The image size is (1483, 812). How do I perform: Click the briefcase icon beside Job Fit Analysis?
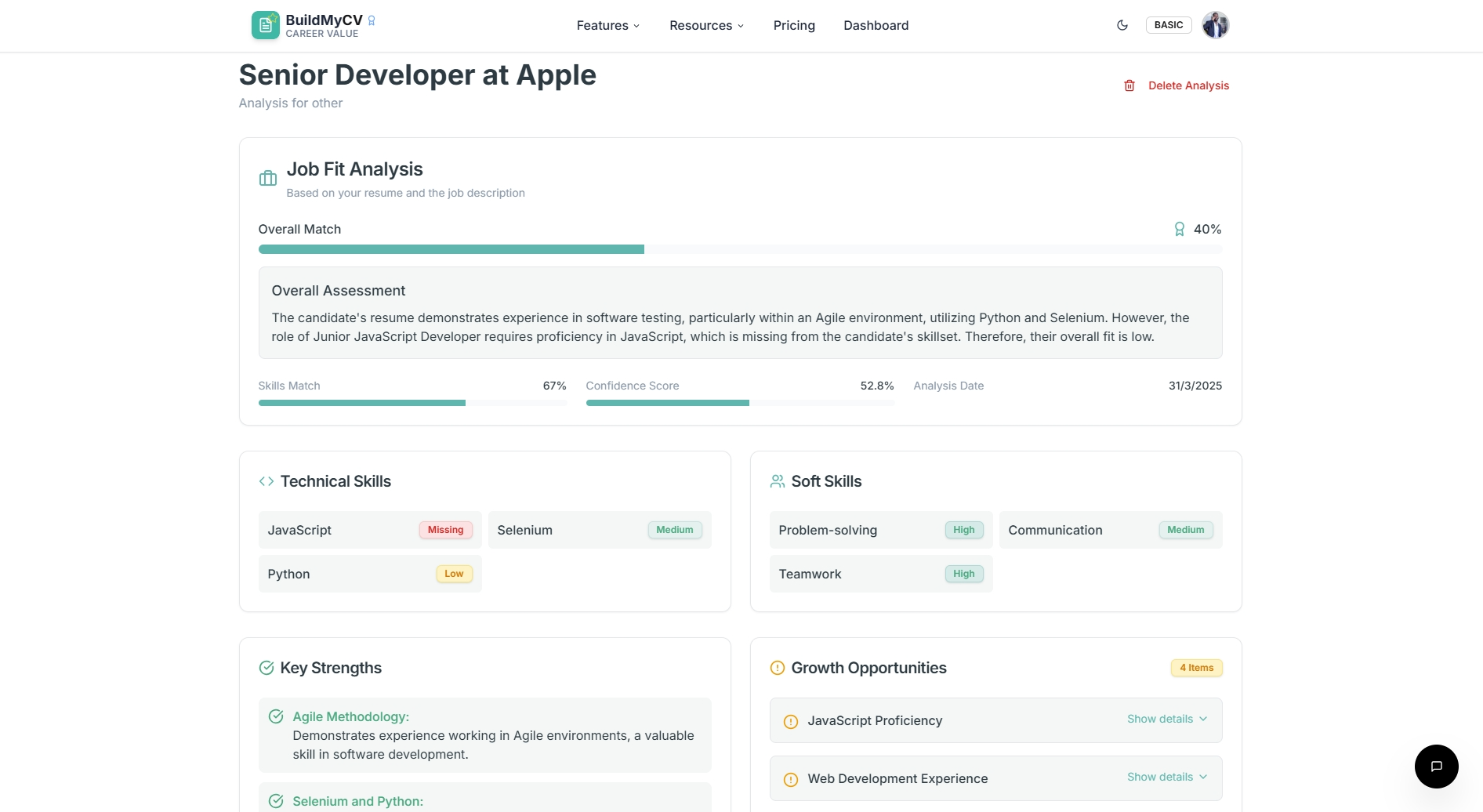click(x=268, y=179)
